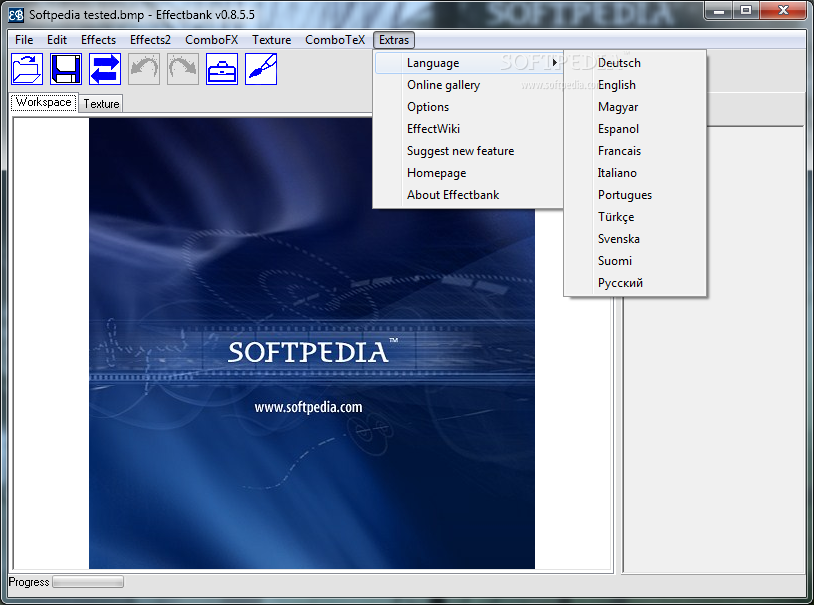Screen dimensions: 814x605
Task: Minimize the Effectbank window
Action: [718, 10]
